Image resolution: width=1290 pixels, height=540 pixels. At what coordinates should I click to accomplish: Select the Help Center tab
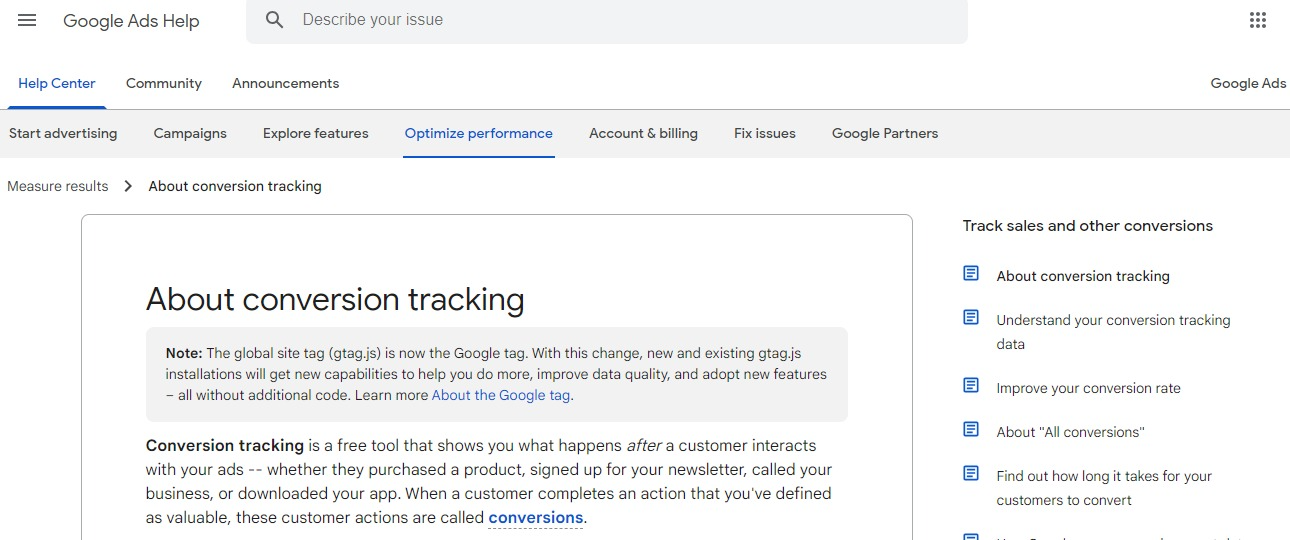57,84
